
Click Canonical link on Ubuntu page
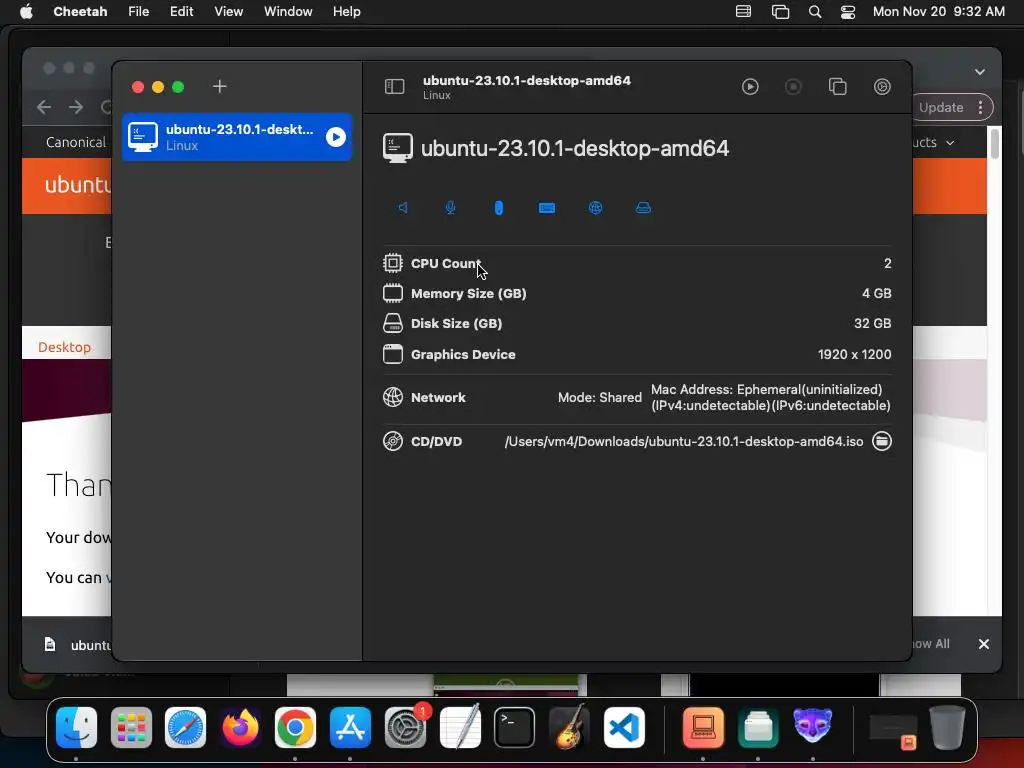click(76, 142)
